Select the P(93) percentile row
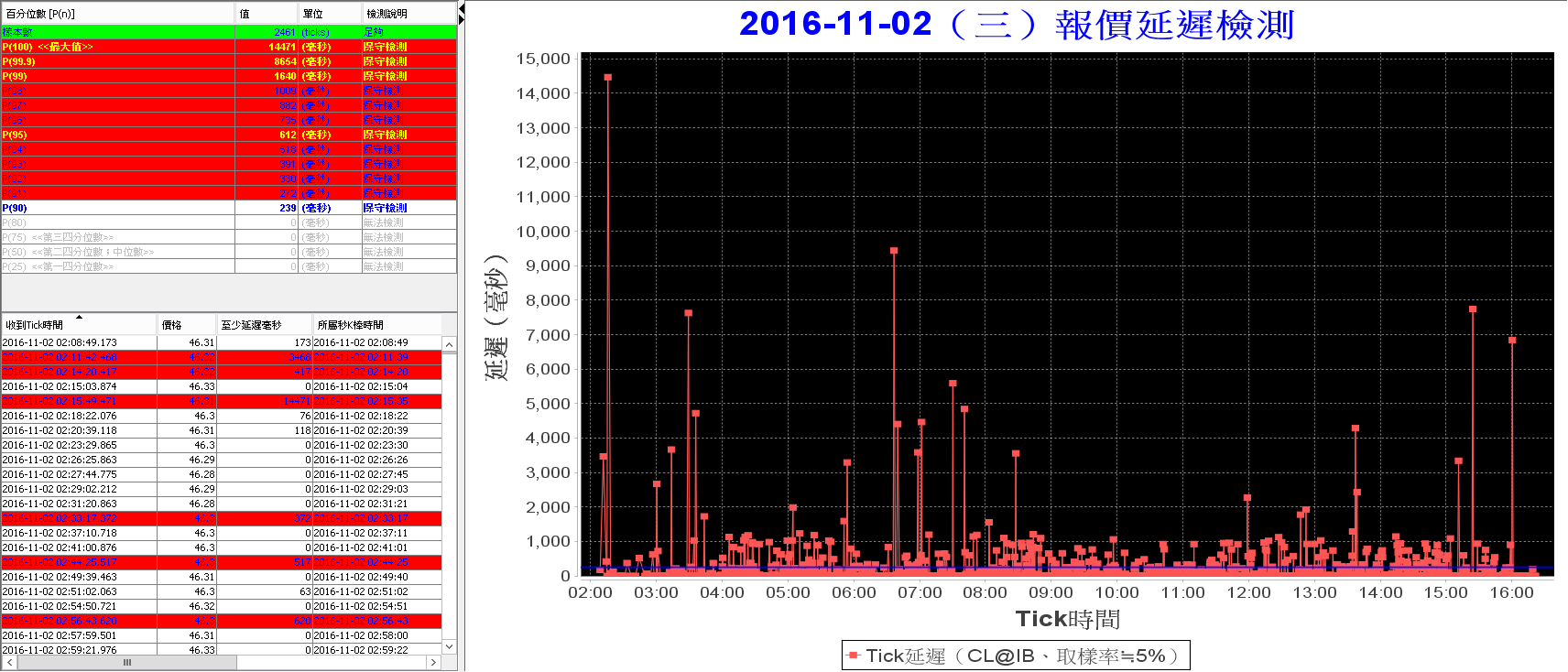 [229, 164]
